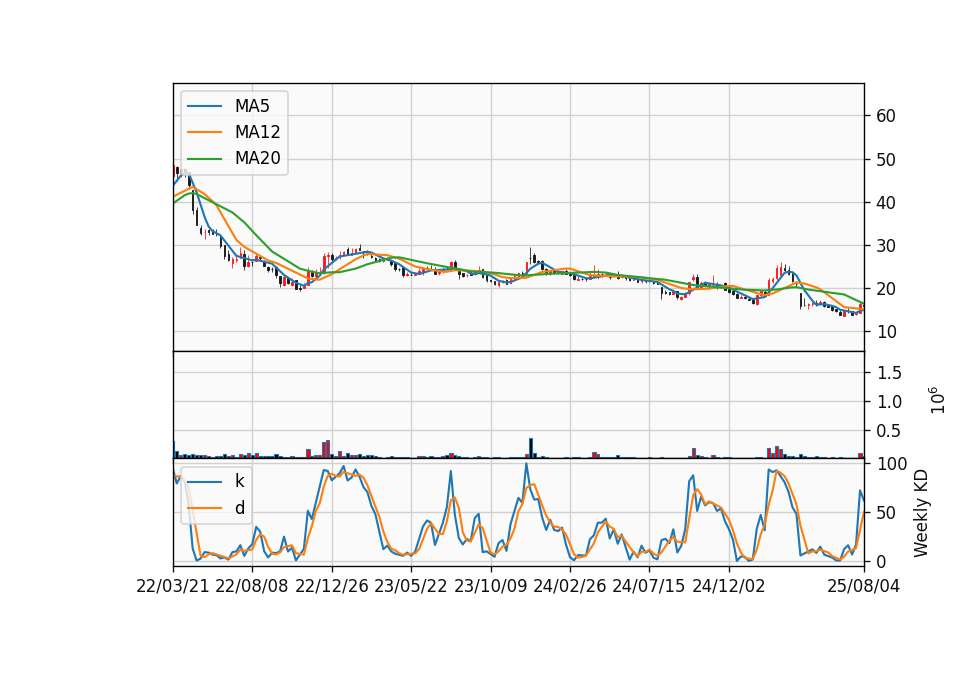Click the 22/12/26 date tick label
This screenshot has width=960, height=690.
pyautogui.click(x=332, y=586)
